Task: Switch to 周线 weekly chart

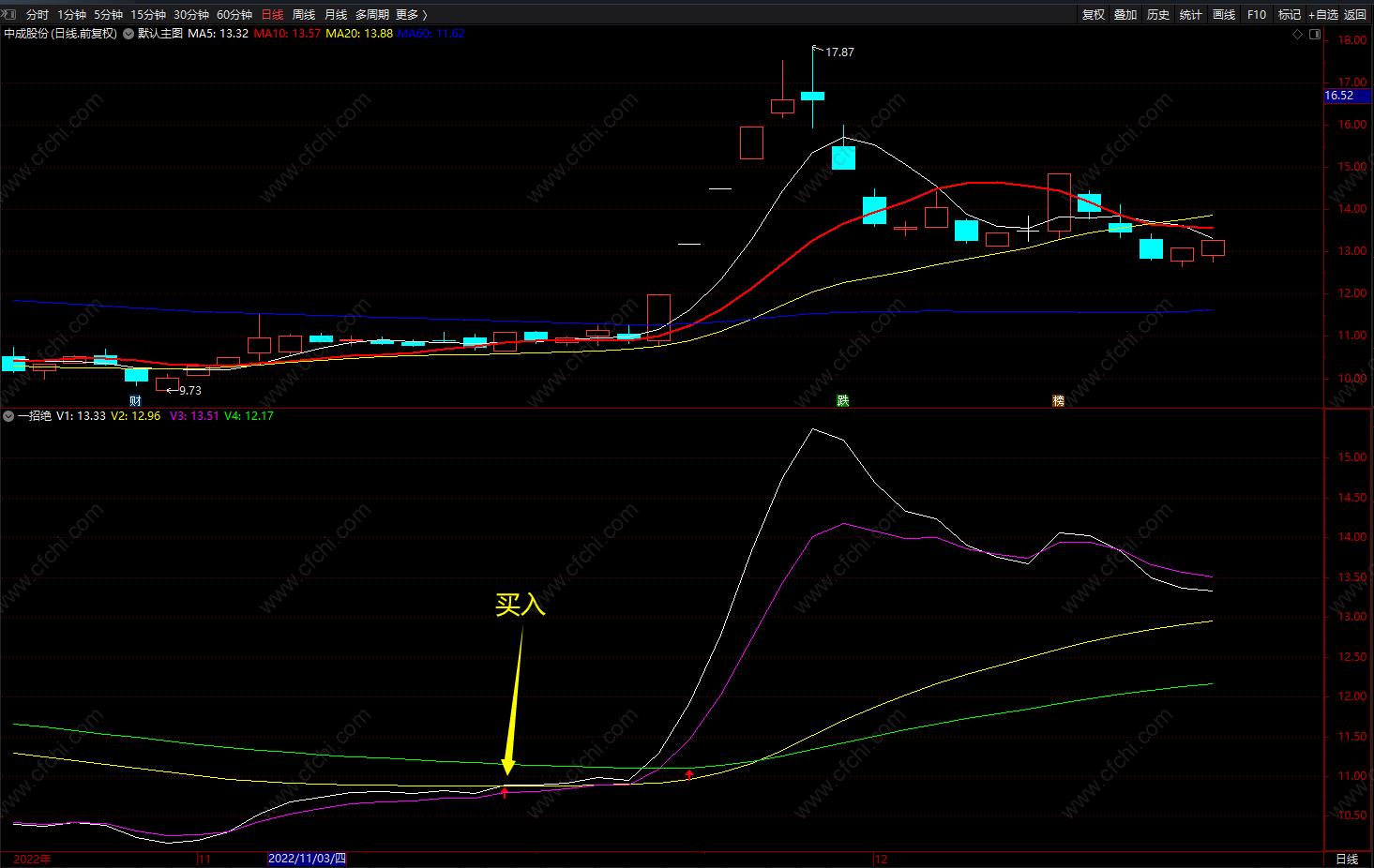Action: coord(304,15)
